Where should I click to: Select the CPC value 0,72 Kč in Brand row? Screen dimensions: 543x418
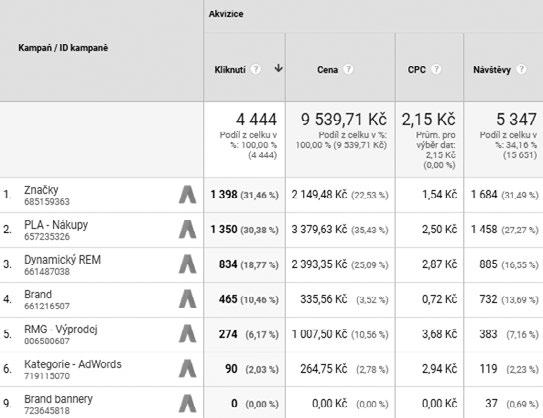[439, 299]
